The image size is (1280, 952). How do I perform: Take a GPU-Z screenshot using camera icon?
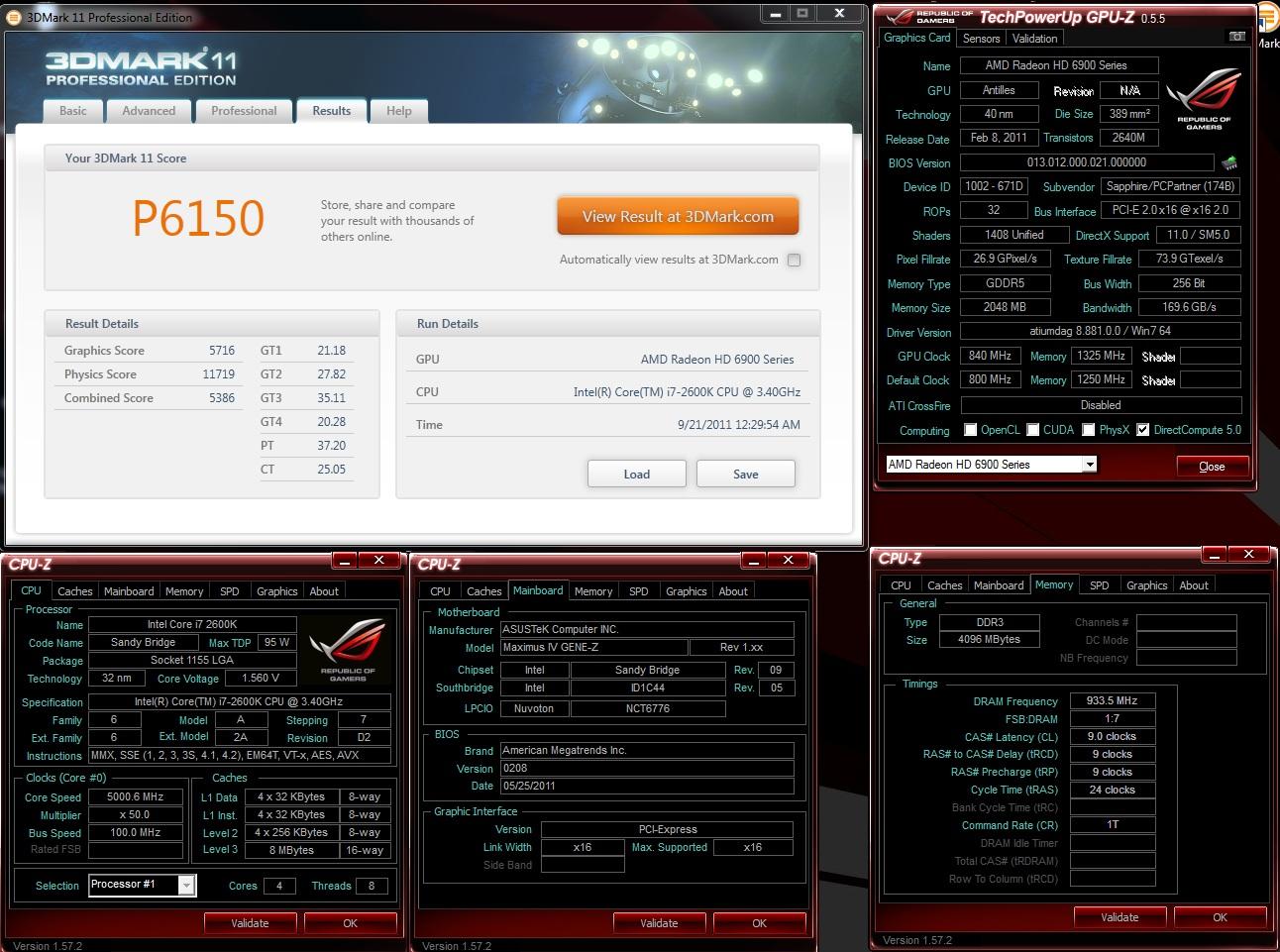(1236, 37)
